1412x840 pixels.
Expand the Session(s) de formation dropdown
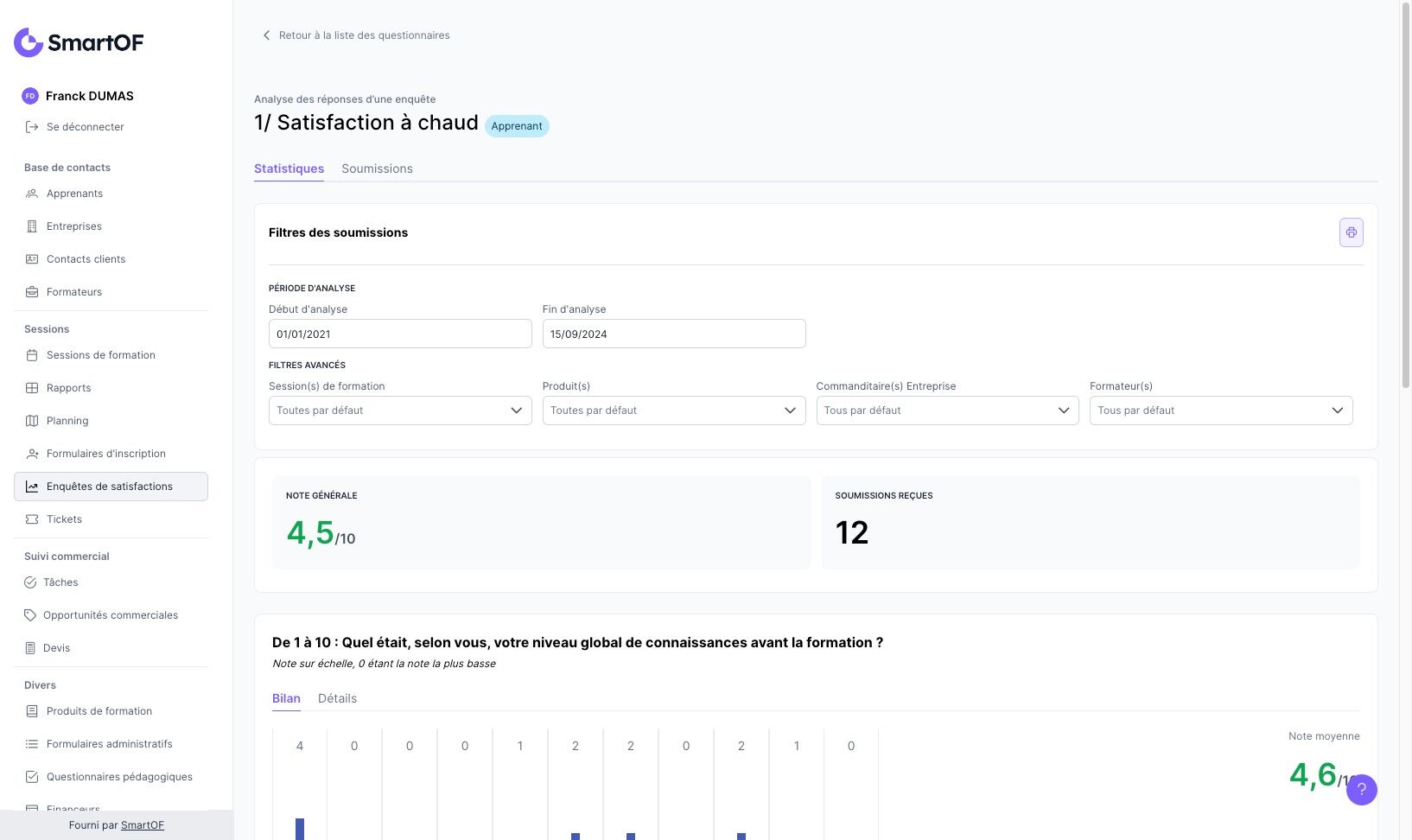click(x=400, y=410)
